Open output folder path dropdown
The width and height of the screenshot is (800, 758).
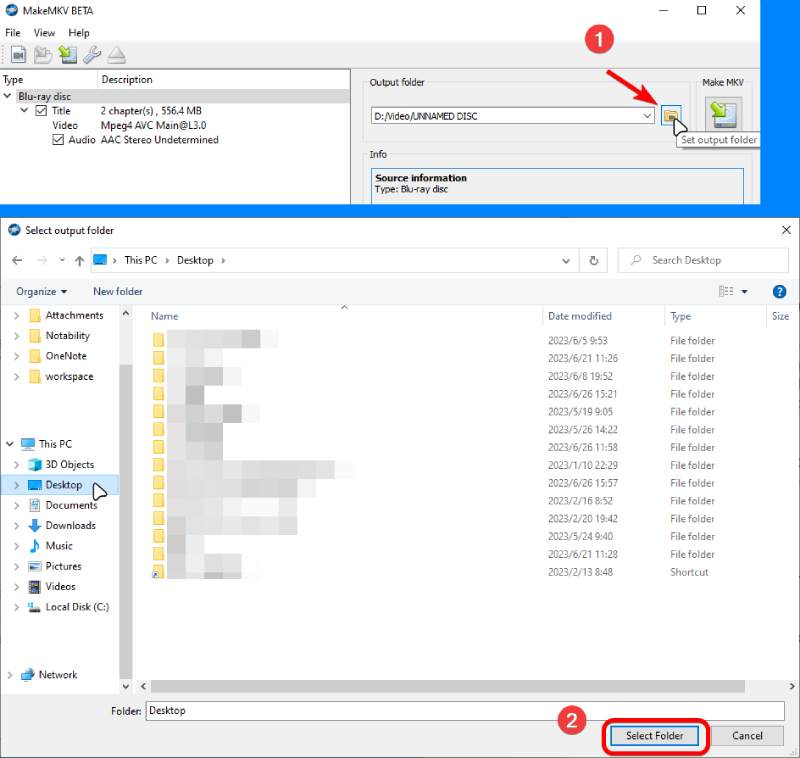coord(647,116)
